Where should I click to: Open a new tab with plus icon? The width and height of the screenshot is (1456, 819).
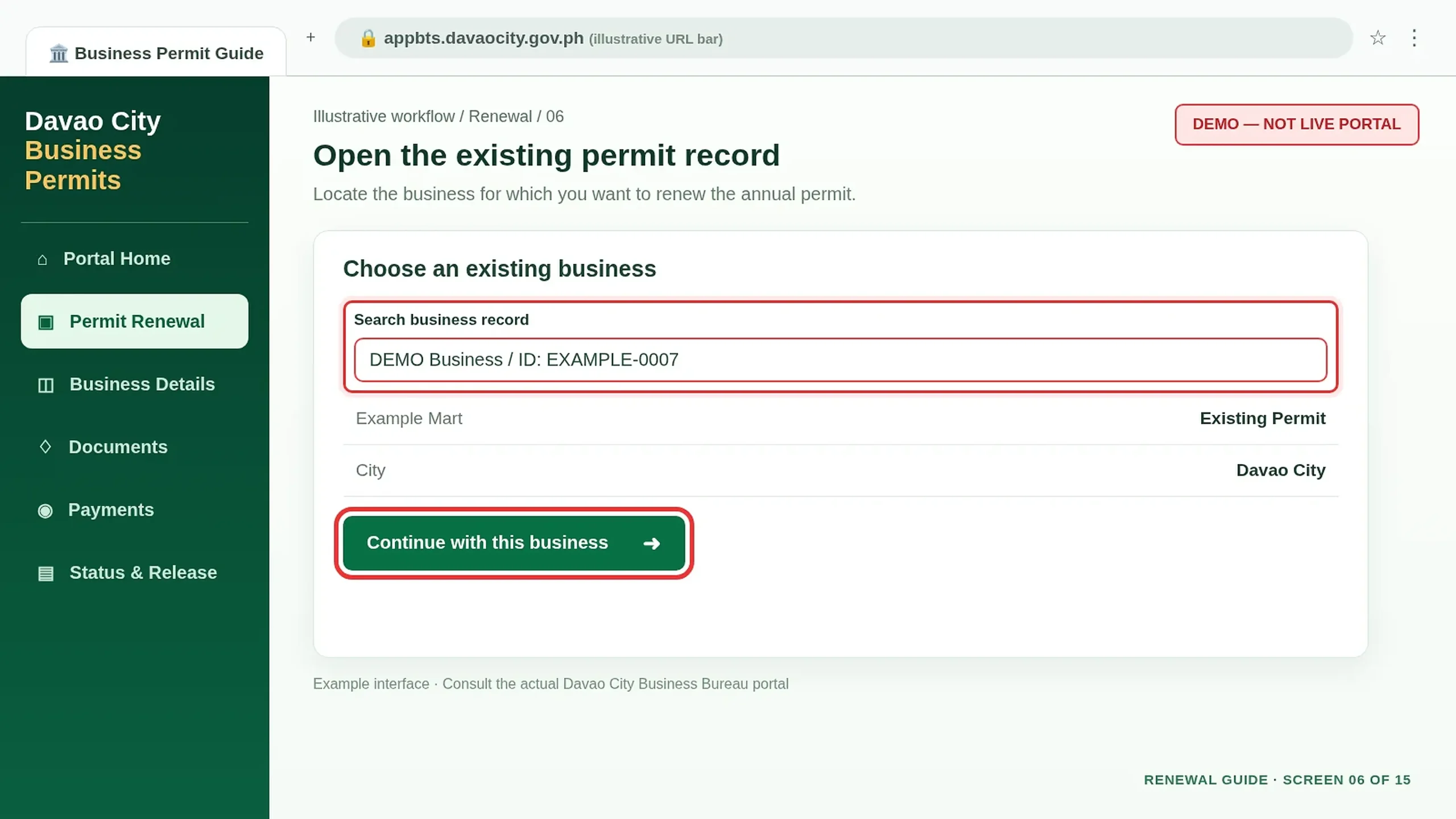coord(311,38)
